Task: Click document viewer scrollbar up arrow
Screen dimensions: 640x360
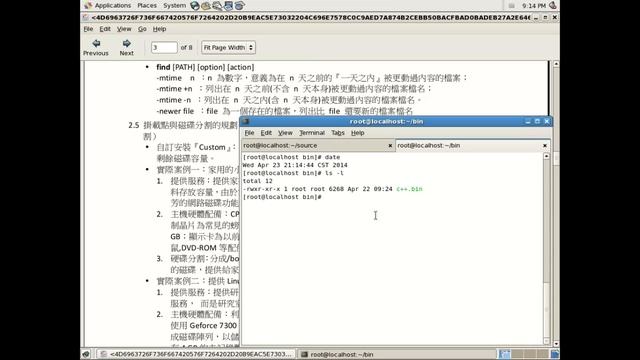Action: (556, 64)
